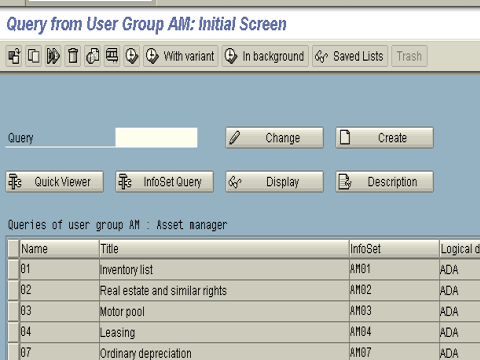Image resolution: width=480 pixels, height=360 pixels.
Task: Click the double-arrow rename icon in toolbar
Action: coord(53,56)
